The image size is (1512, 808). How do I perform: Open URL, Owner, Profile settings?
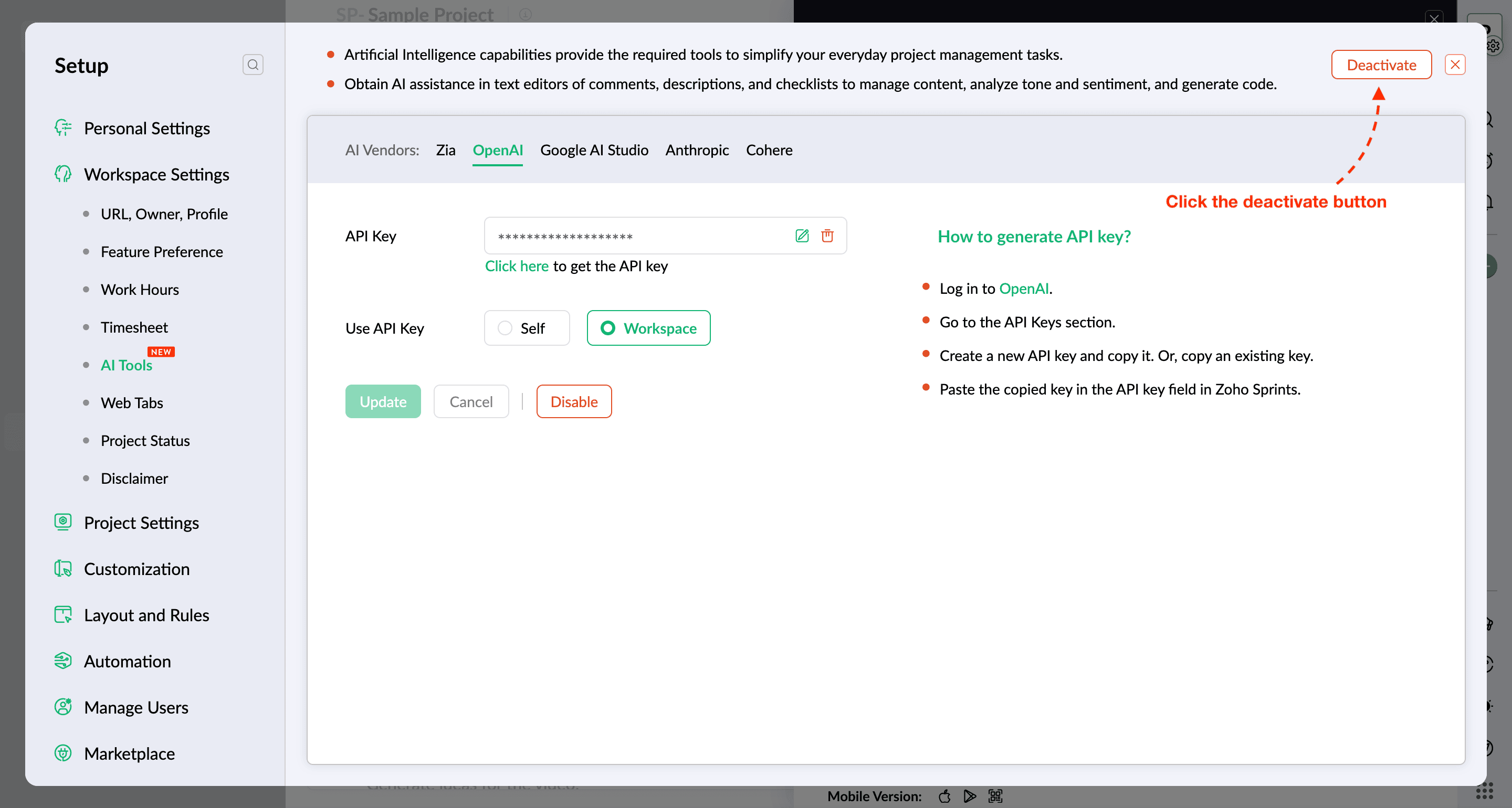point(164,214)
